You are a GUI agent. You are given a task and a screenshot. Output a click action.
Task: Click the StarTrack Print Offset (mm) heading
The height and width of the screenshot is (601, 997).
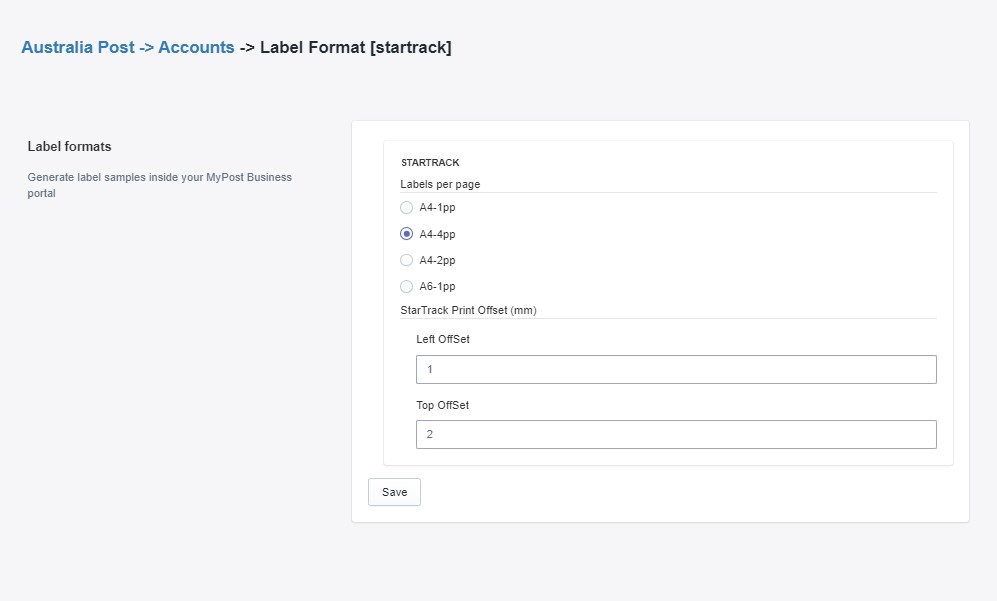coord(469,310)
